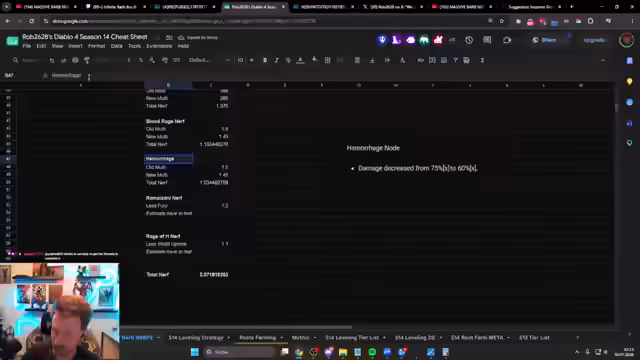Open the comments panel icon

[x=487, y=40]
